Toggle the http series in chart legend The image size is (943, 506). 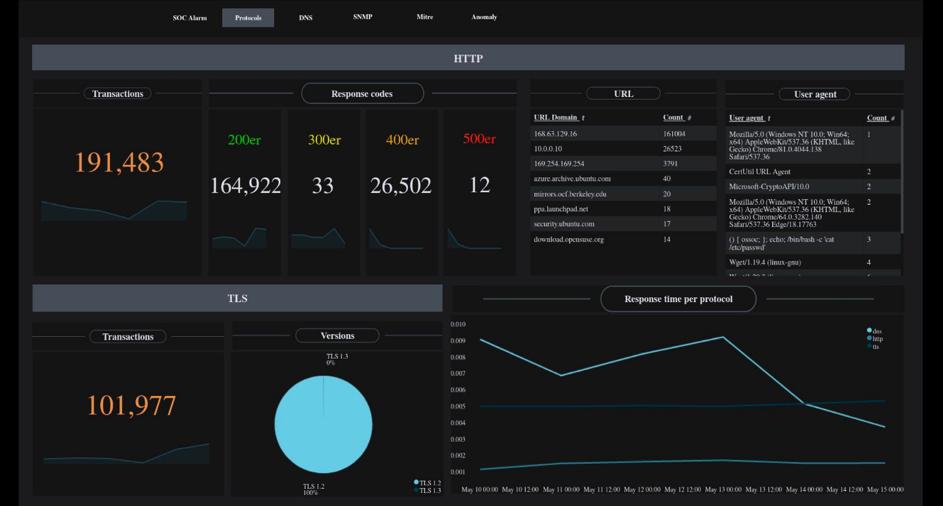pyautogui.click(x=876, y=339)
